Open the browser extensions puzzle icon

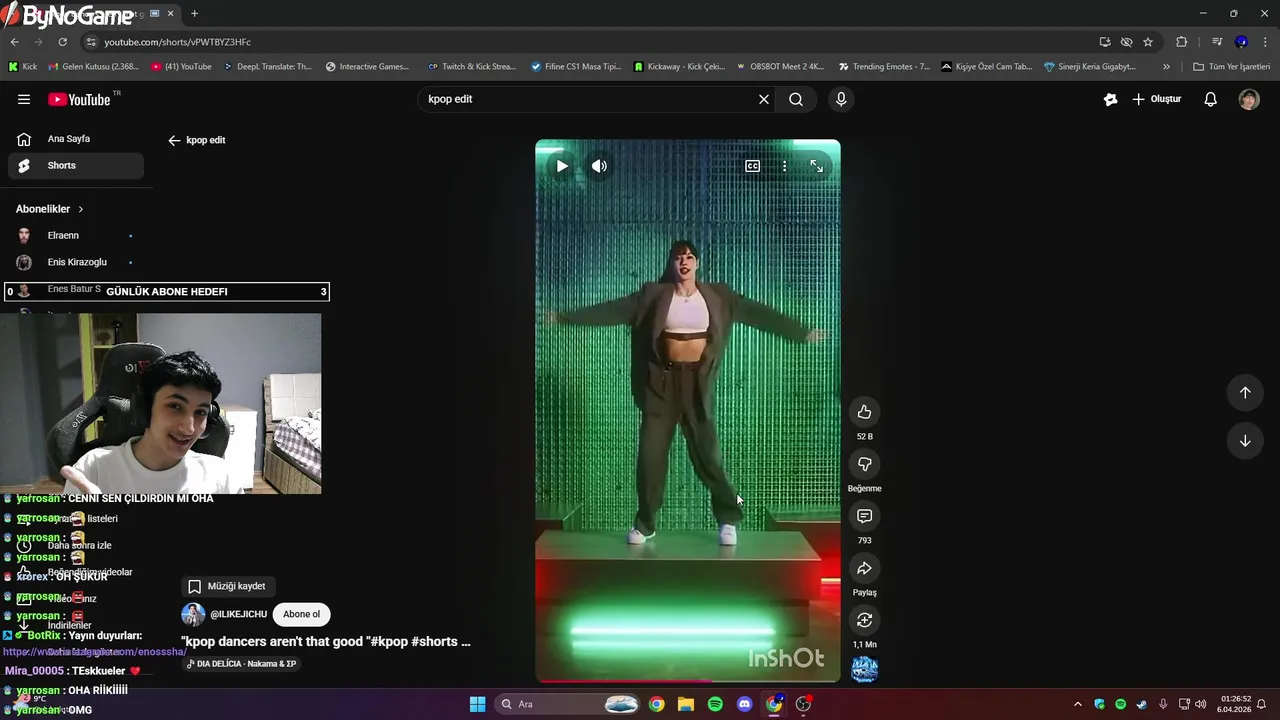[1181, 42]
